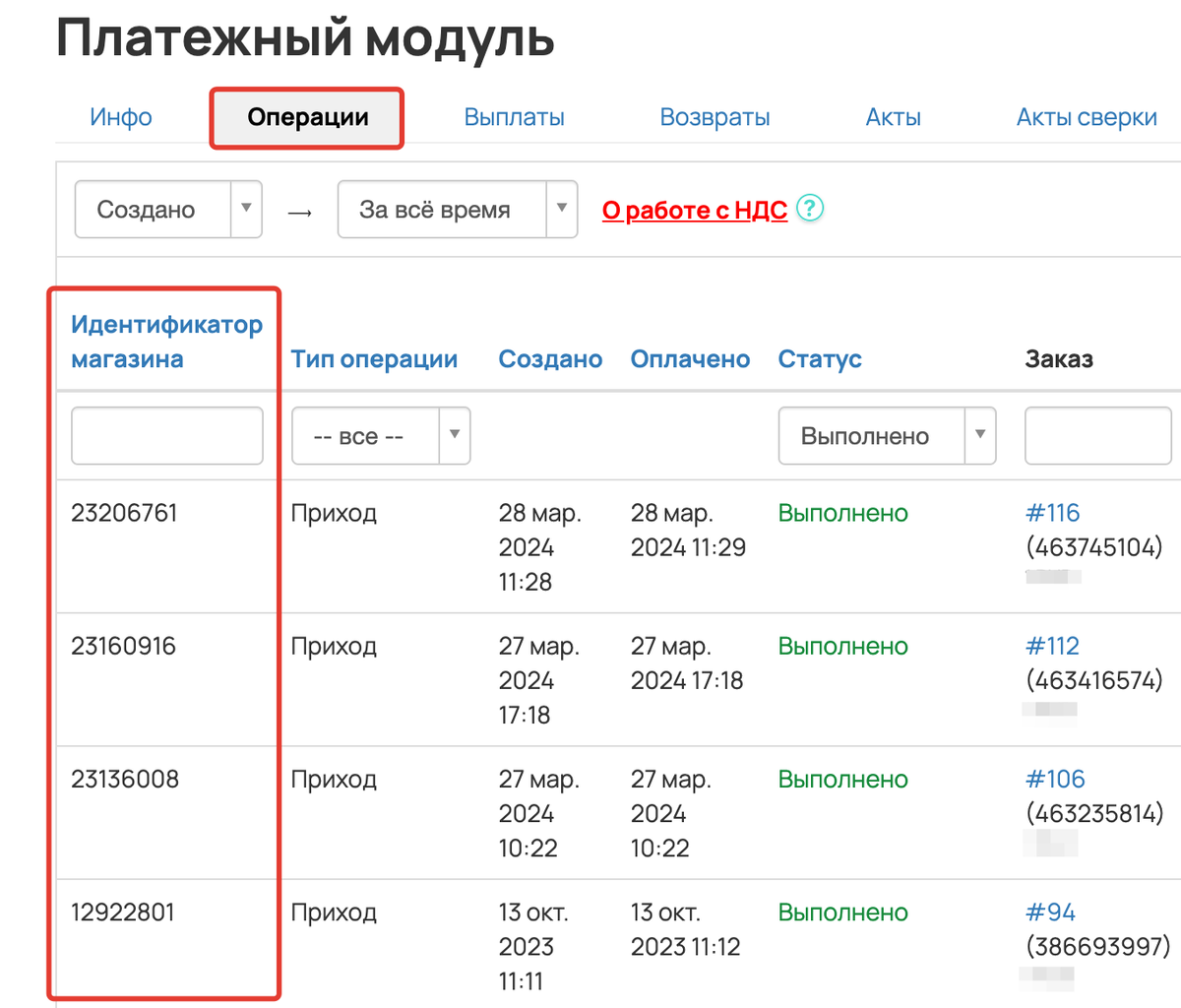Sort by Создано column header
This screenshot has width=1181, height=1008.
pos(550,359)
